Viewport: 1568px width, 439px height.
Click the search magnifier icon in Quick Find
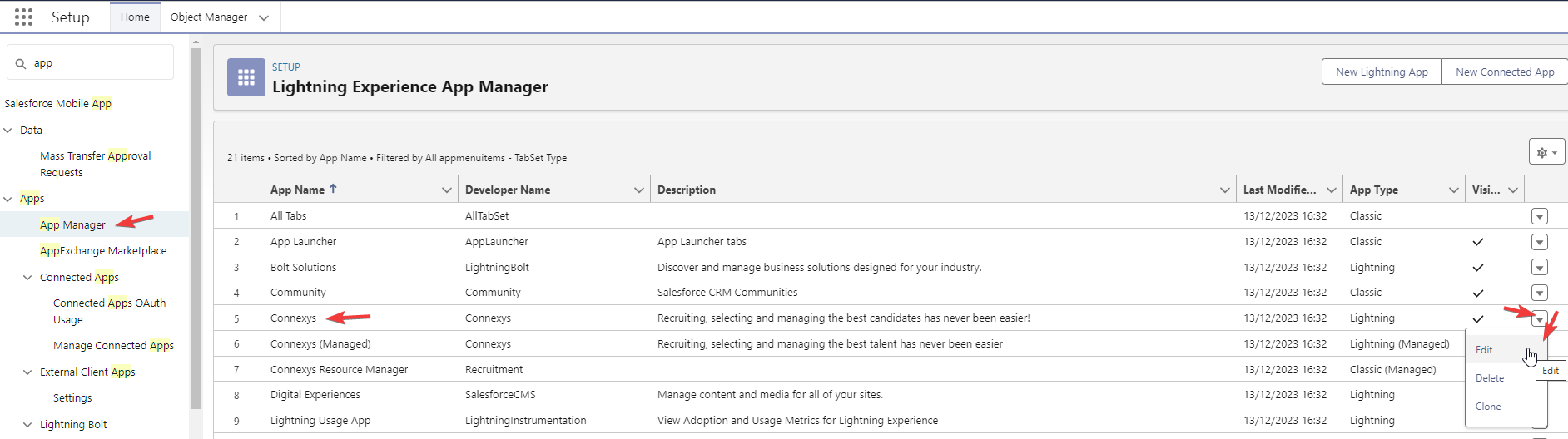[21, 63]
